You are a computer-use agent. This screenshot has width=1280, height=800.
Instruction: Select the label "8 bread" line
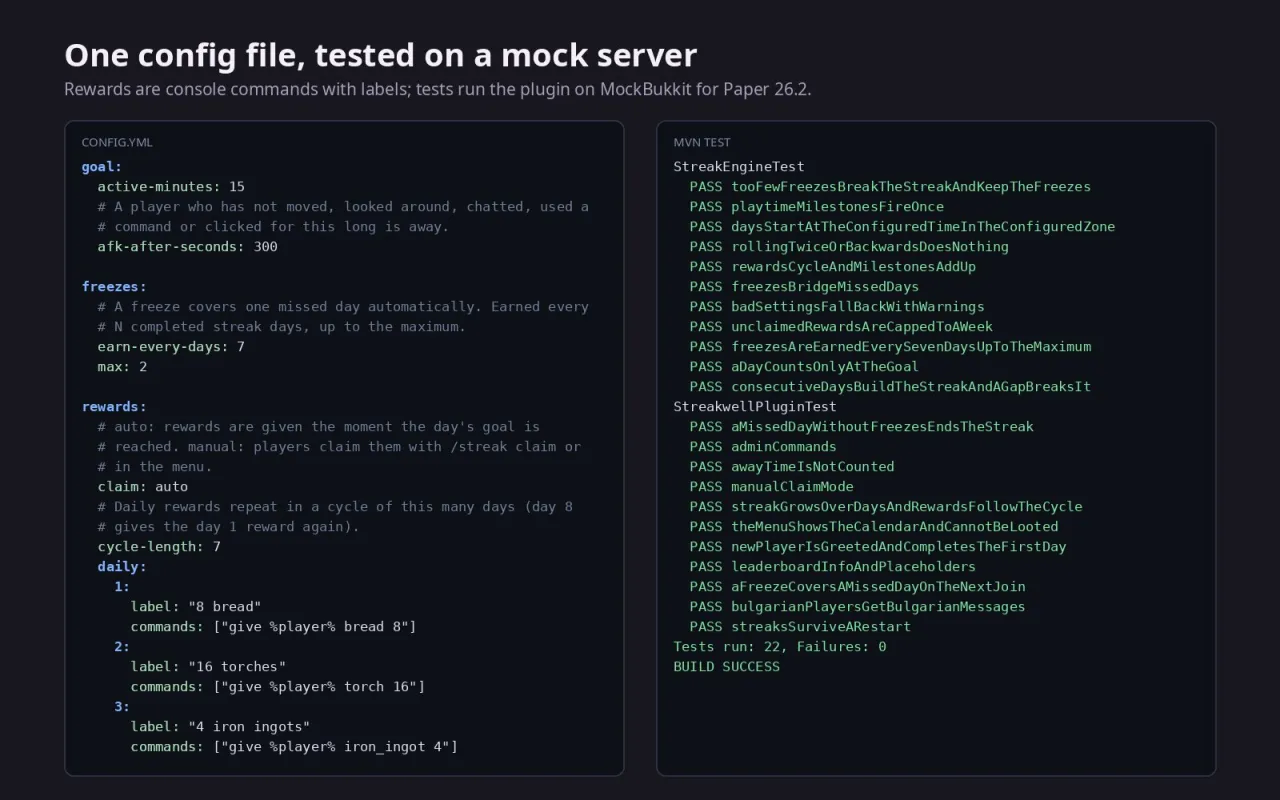click(196, 607)
